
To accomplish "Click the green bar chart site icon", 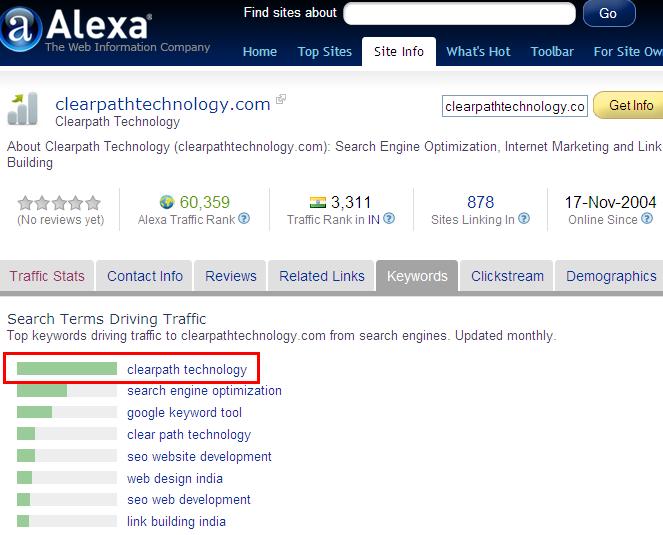I will pyautogui.click(x=23, y=109).
